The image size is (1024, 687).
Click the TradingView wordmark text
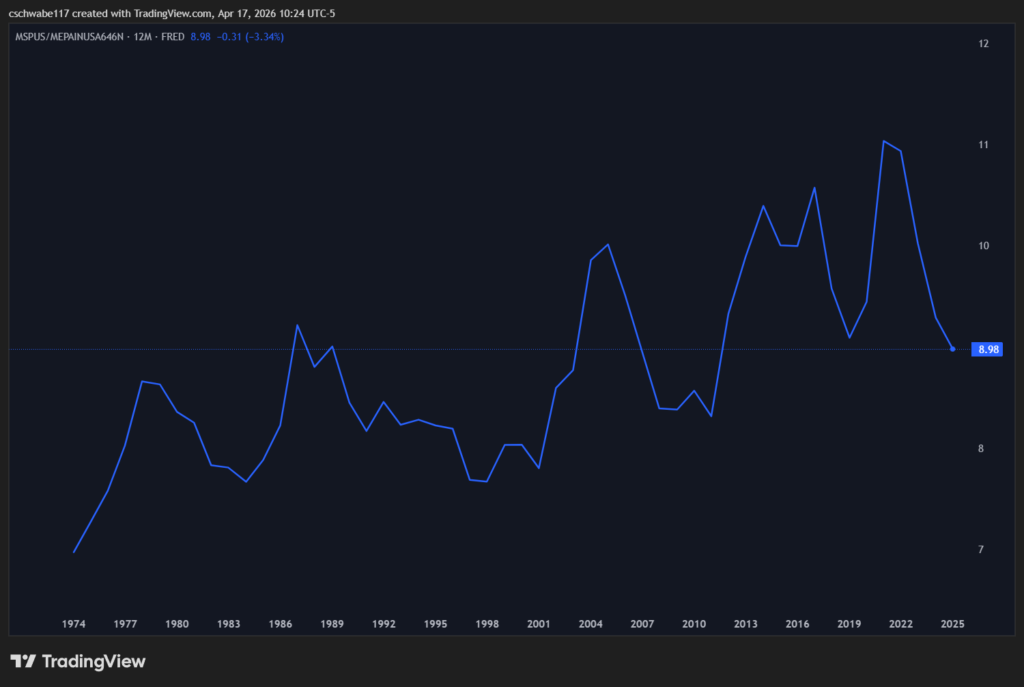[x=92, y=661]
